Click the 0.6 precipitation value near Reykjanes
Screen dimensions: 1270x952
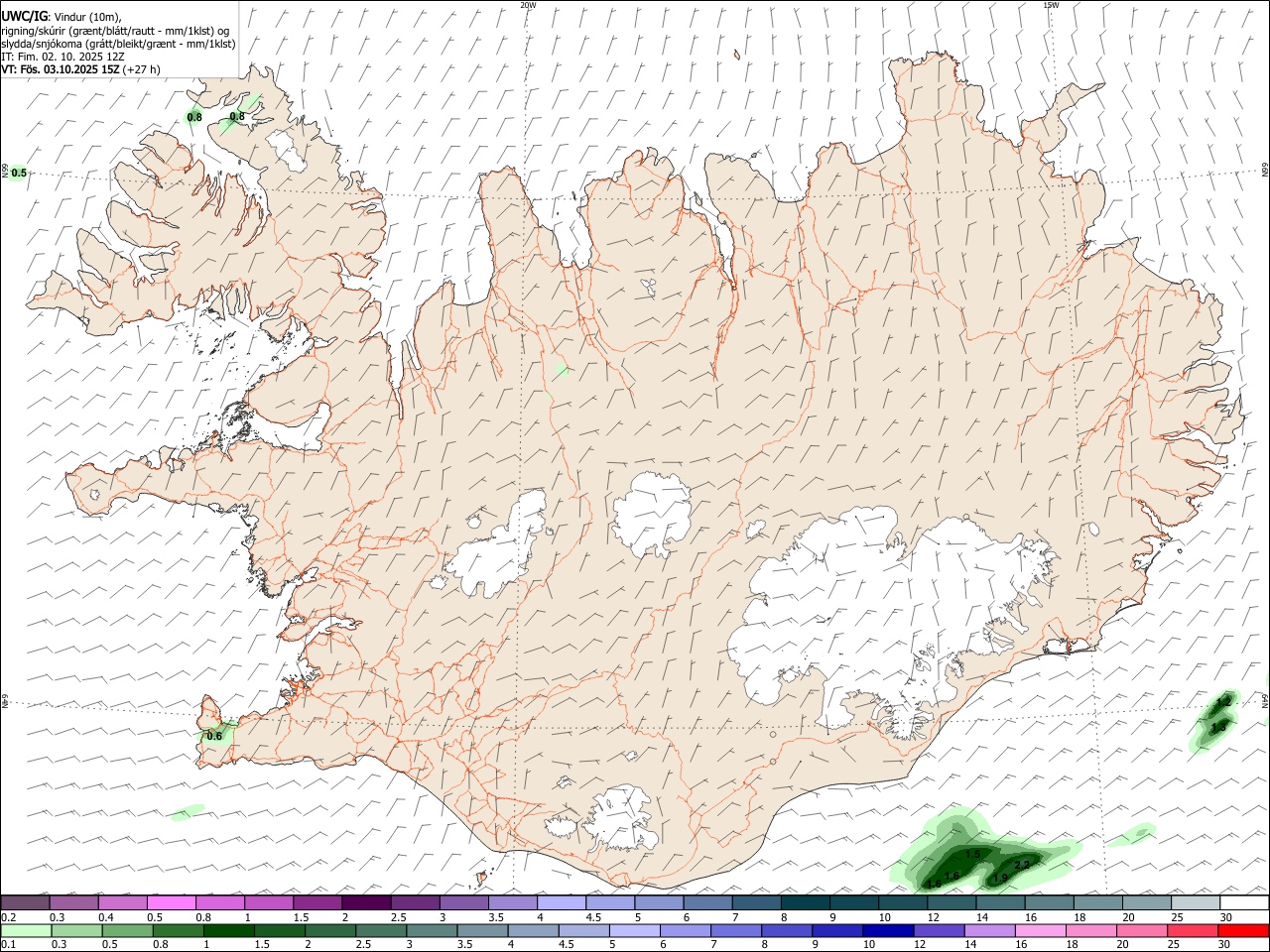(x=214, y=736)
